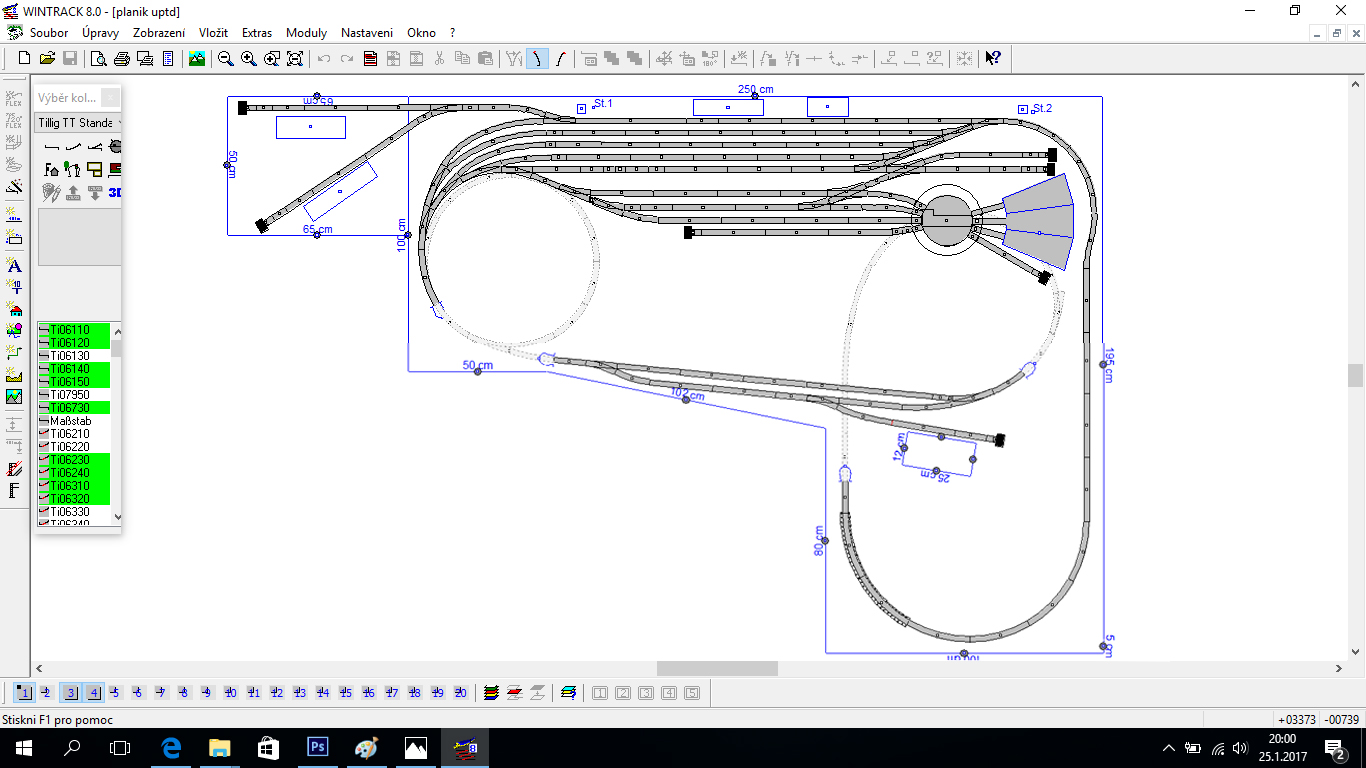
Task: Close the Výběr kol... panel
Action: (110, 98)
